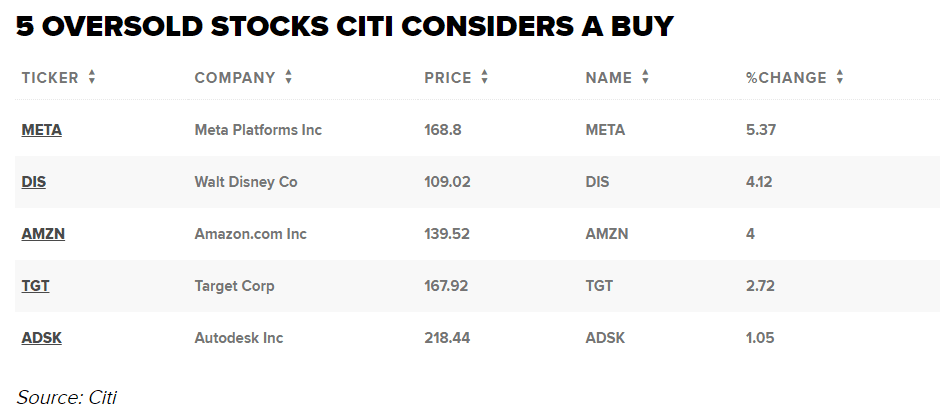
Task: Click the Amazon.com Inc price 139.52
Action: (x=447, y=234)
